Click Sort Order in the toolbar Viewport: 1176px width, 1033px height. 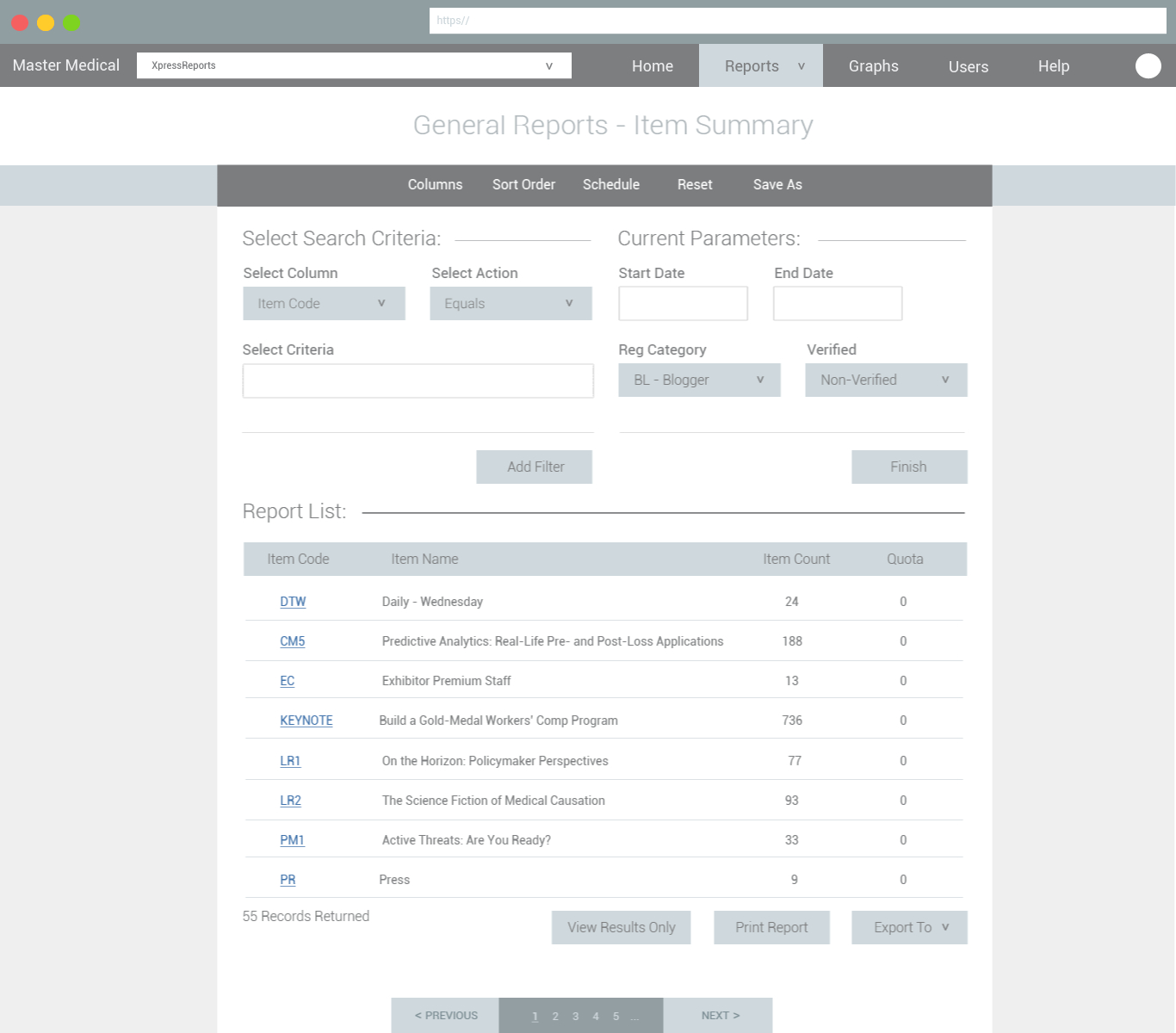[523, 184]
